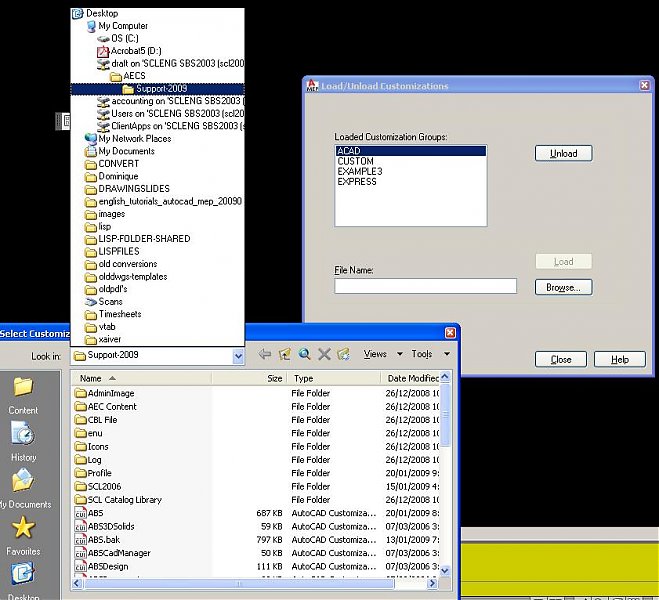Select the ABSCadManager customization file

point(113,553)
